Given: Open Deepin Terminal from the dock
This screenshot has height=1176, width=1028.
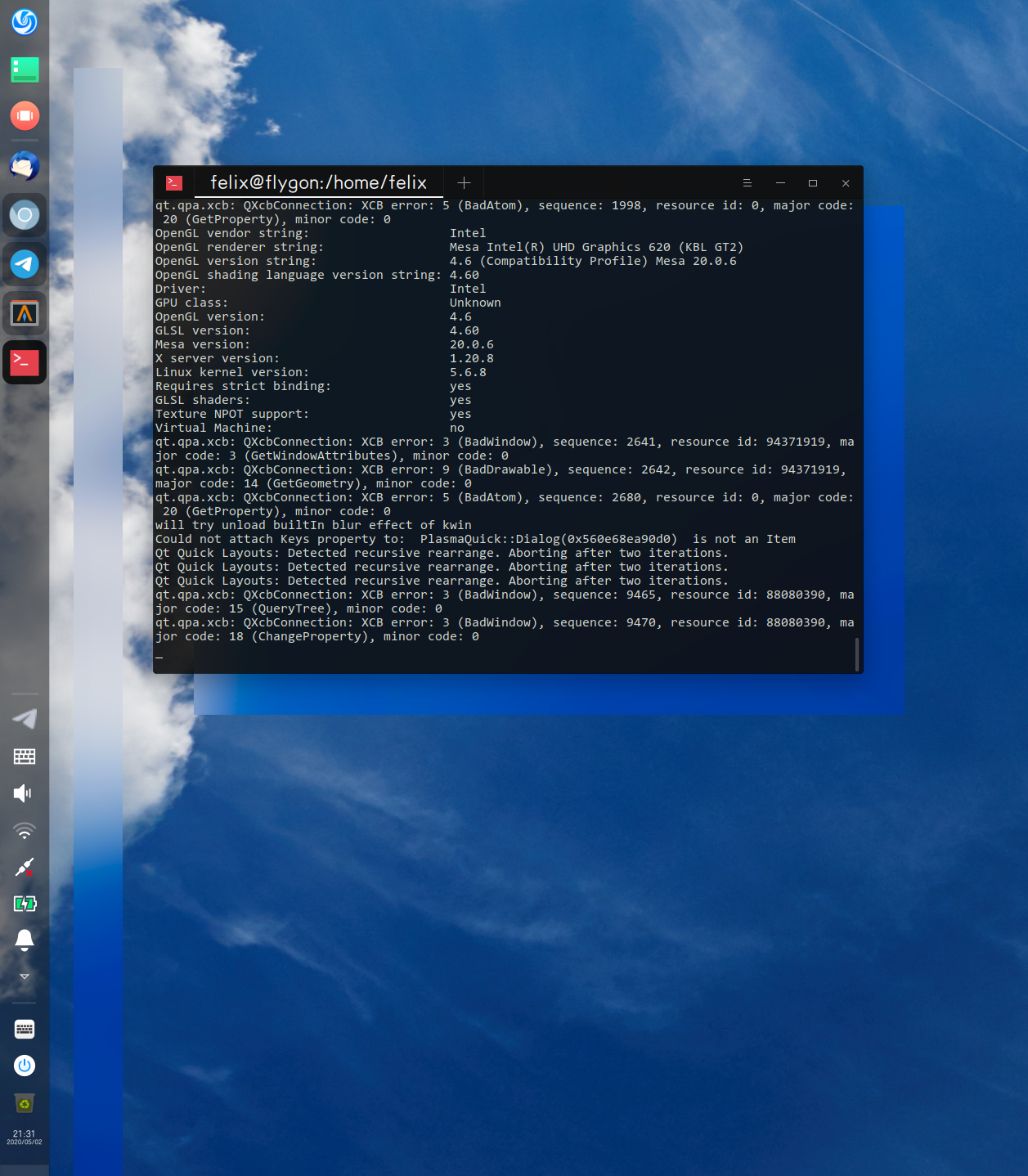Looking at the screenshot, I should click(x=24, y=361).
